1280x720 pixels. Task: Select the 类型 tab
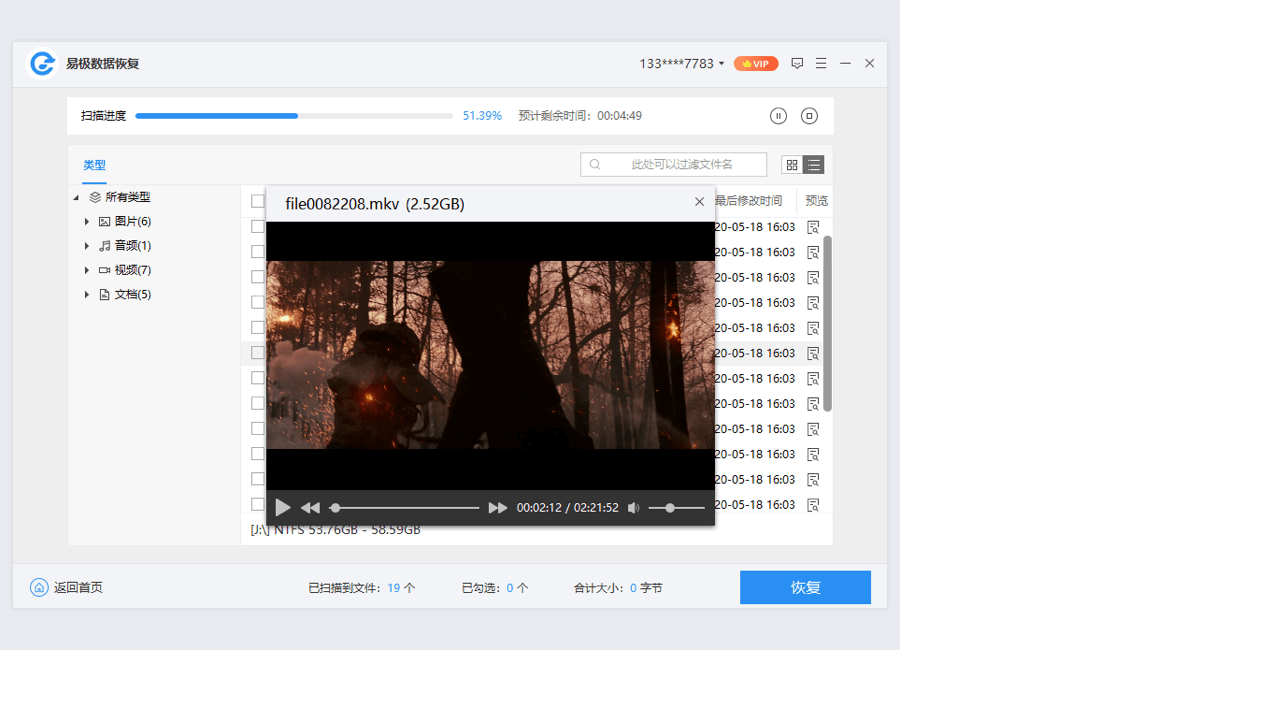pyautogui.click(x=94, y=164)
